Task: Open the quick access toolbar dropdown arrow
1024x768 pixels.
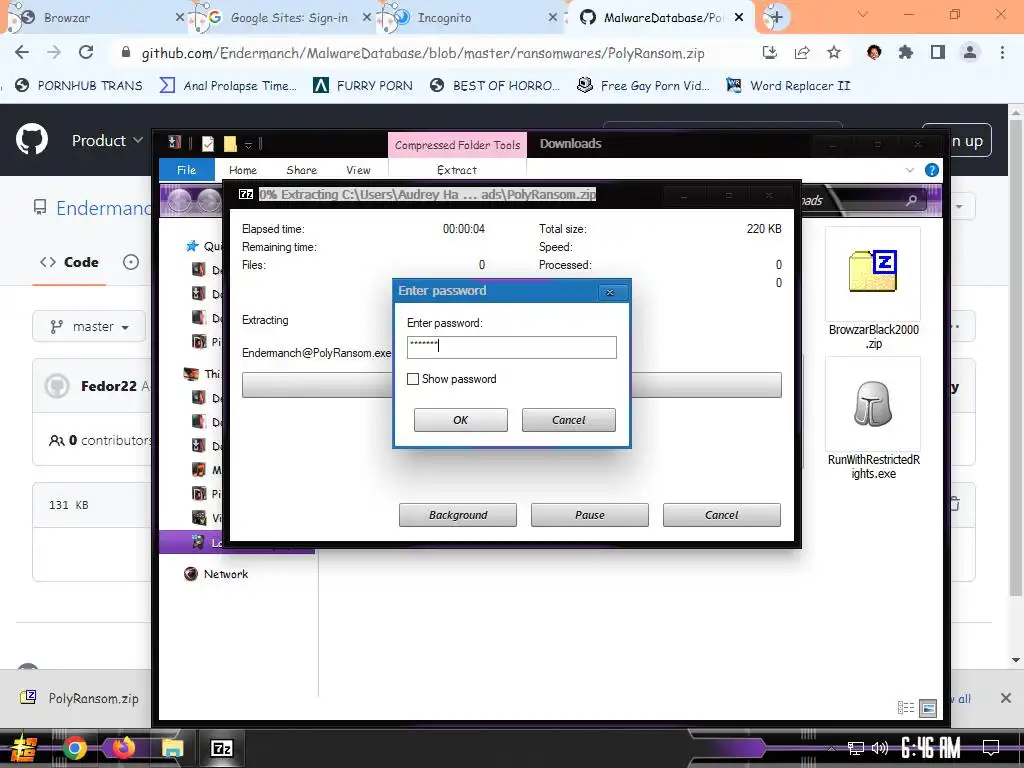Action: pyautogui.click(x=248, y=144)
